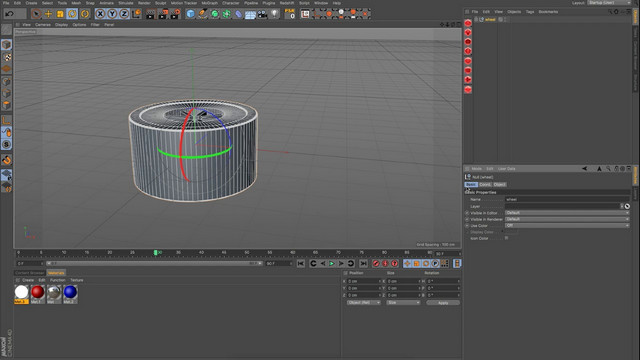Switch to Basic tab in Attributes
Image resolution: width=640 pixels, height=360 pixels.
pos(471,184)
